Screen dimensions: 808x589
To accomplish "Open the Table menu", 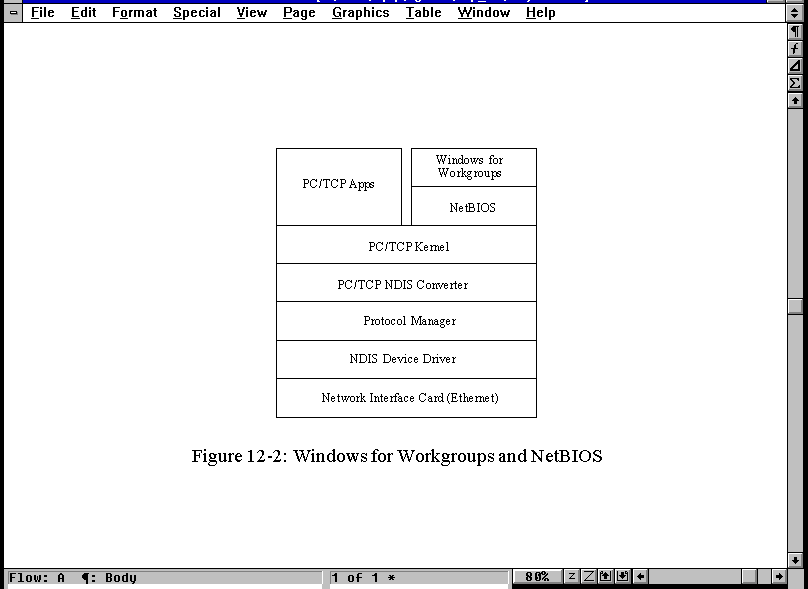I will (x=423, y=13).
